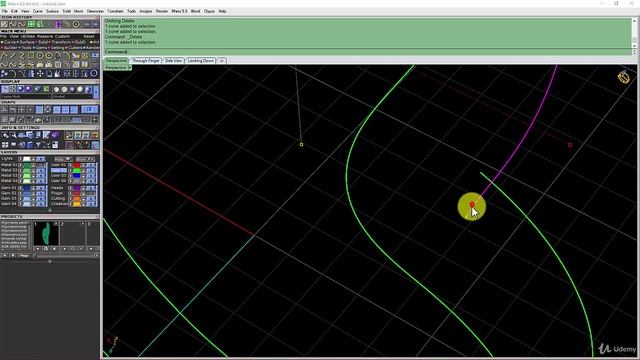
Task: Open the Shaded dropdown in Display
Action: tap(72, 97)
